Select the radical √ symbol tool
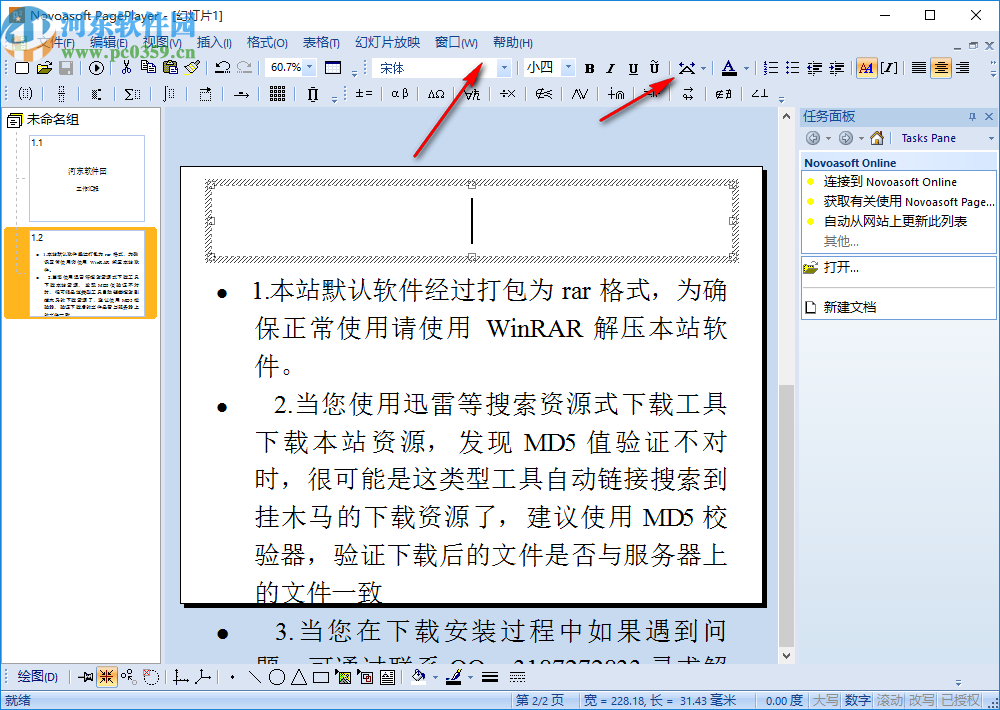The width and height of the screenshot is (1000, 710). pyautogui.click(x=473, y=93)
